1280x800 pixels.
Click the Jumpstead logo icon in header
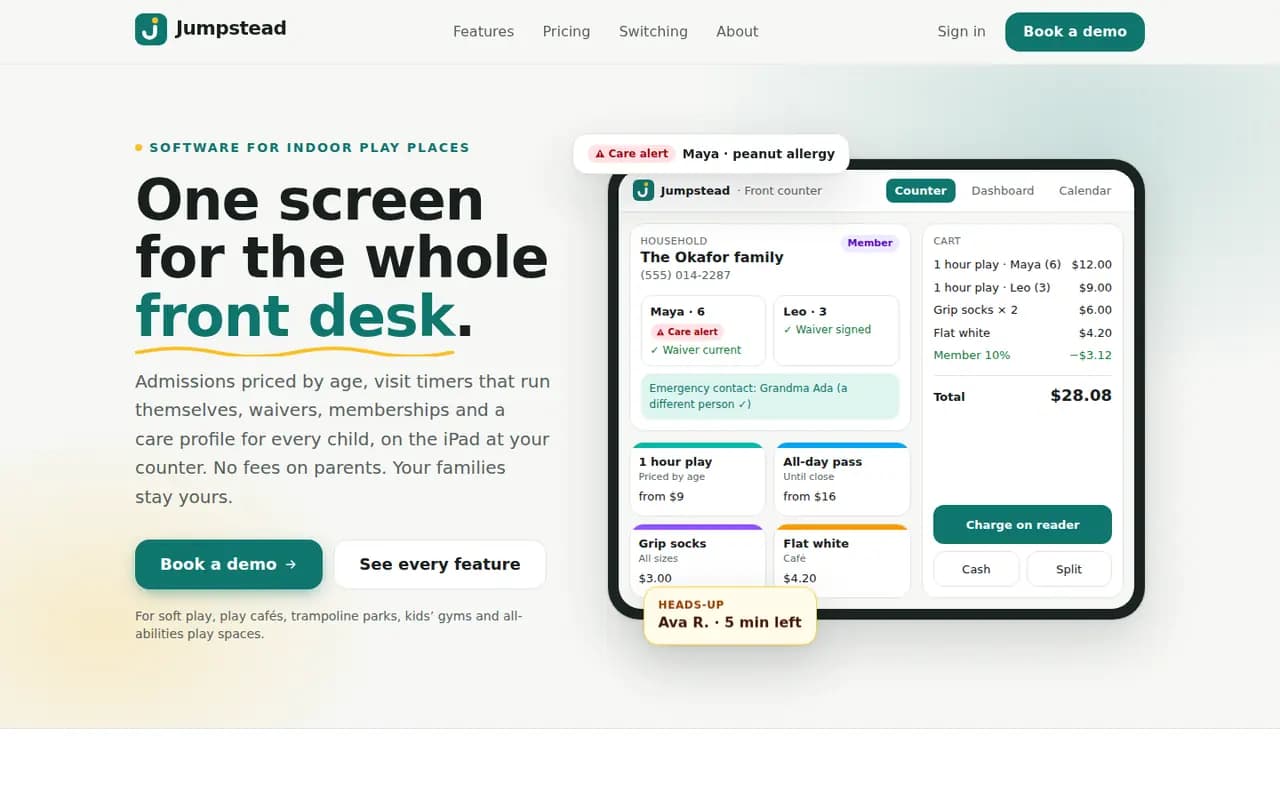(151, 29)
